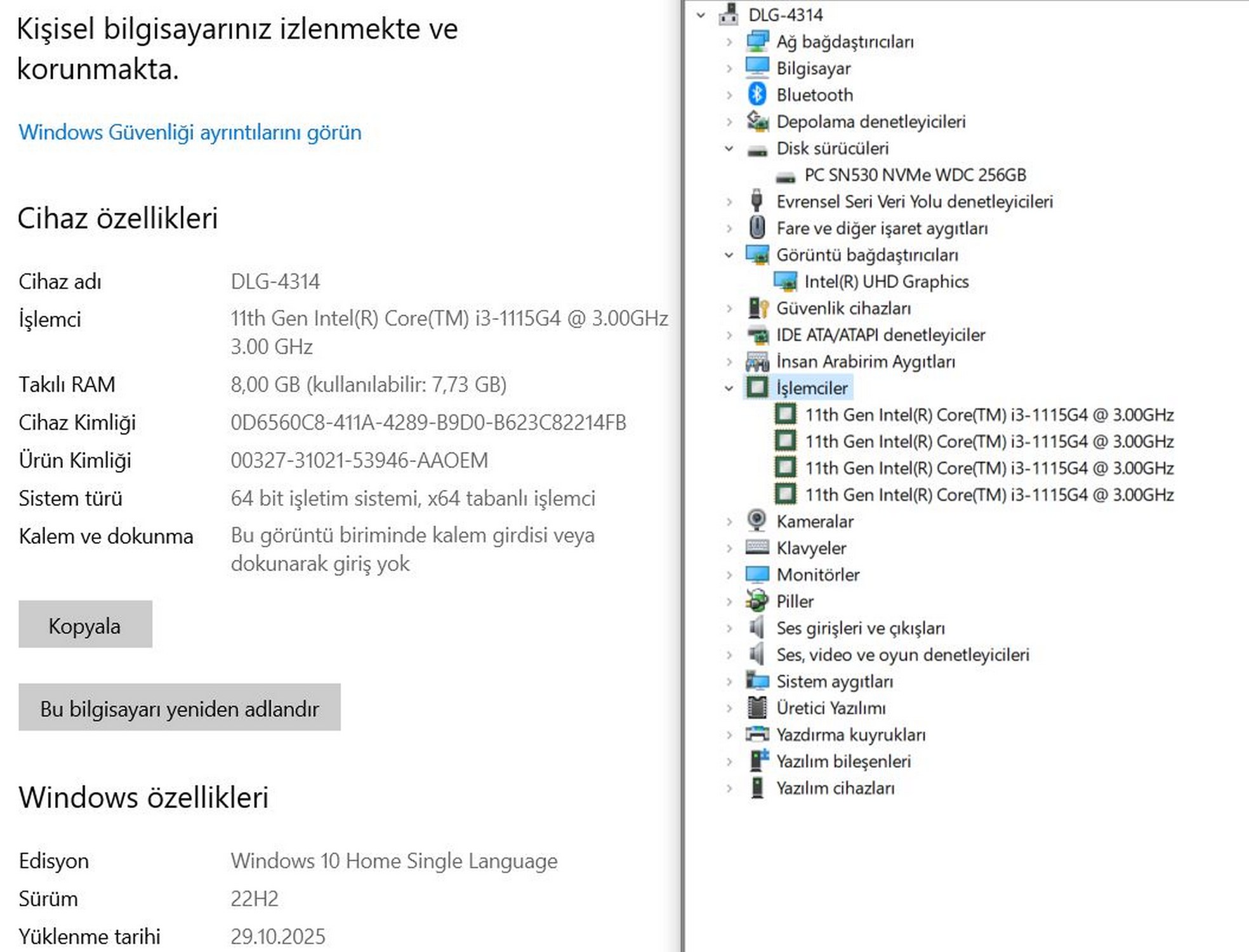Image resolution: width=1249 pixels, height=952 pixels.
Task: Click the Yazdırma kuyrukları printer icon
Action: (757, 734)
